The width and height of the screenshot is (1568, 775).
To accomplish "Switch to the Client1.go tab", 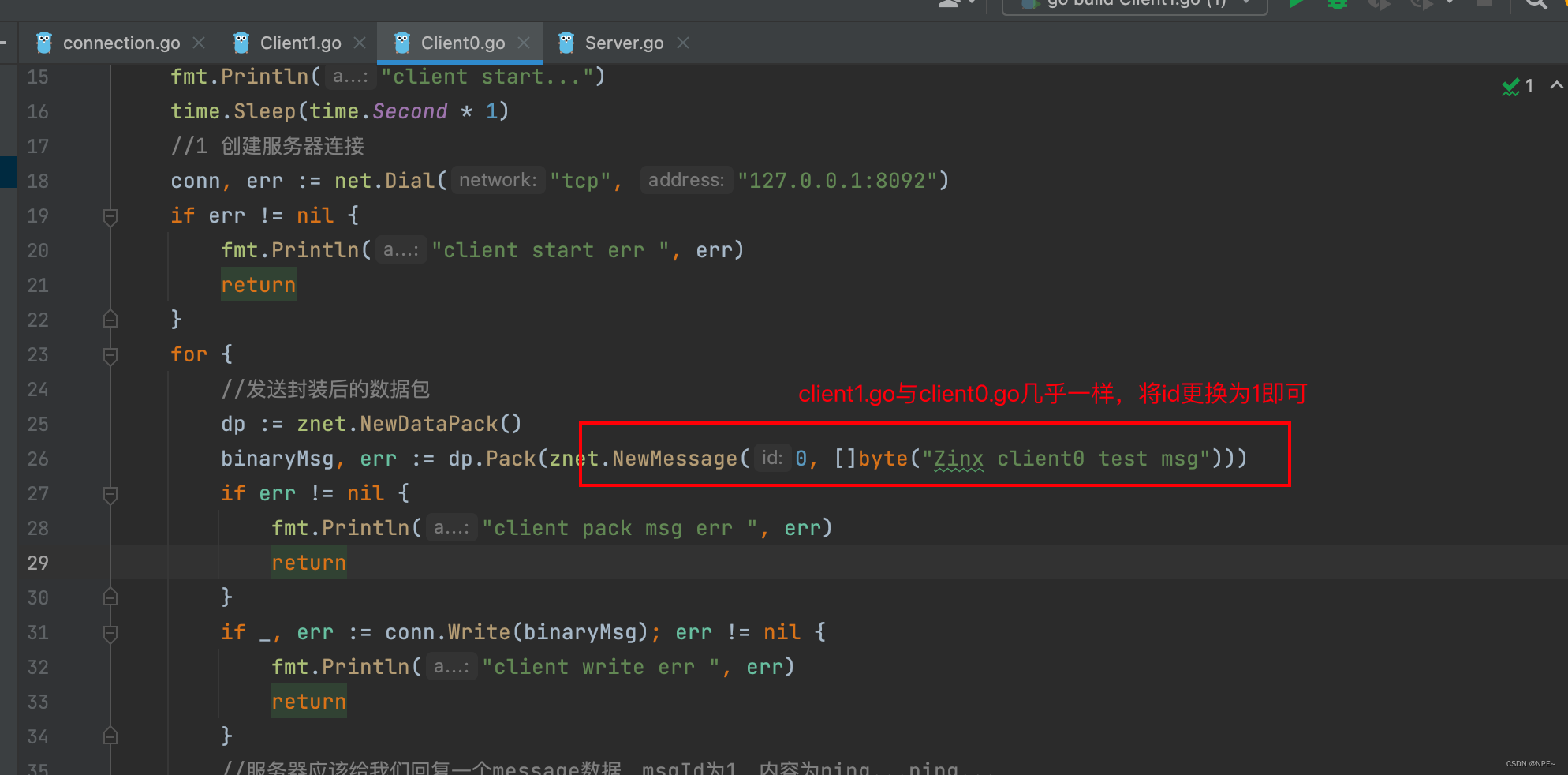I will 301,43.
